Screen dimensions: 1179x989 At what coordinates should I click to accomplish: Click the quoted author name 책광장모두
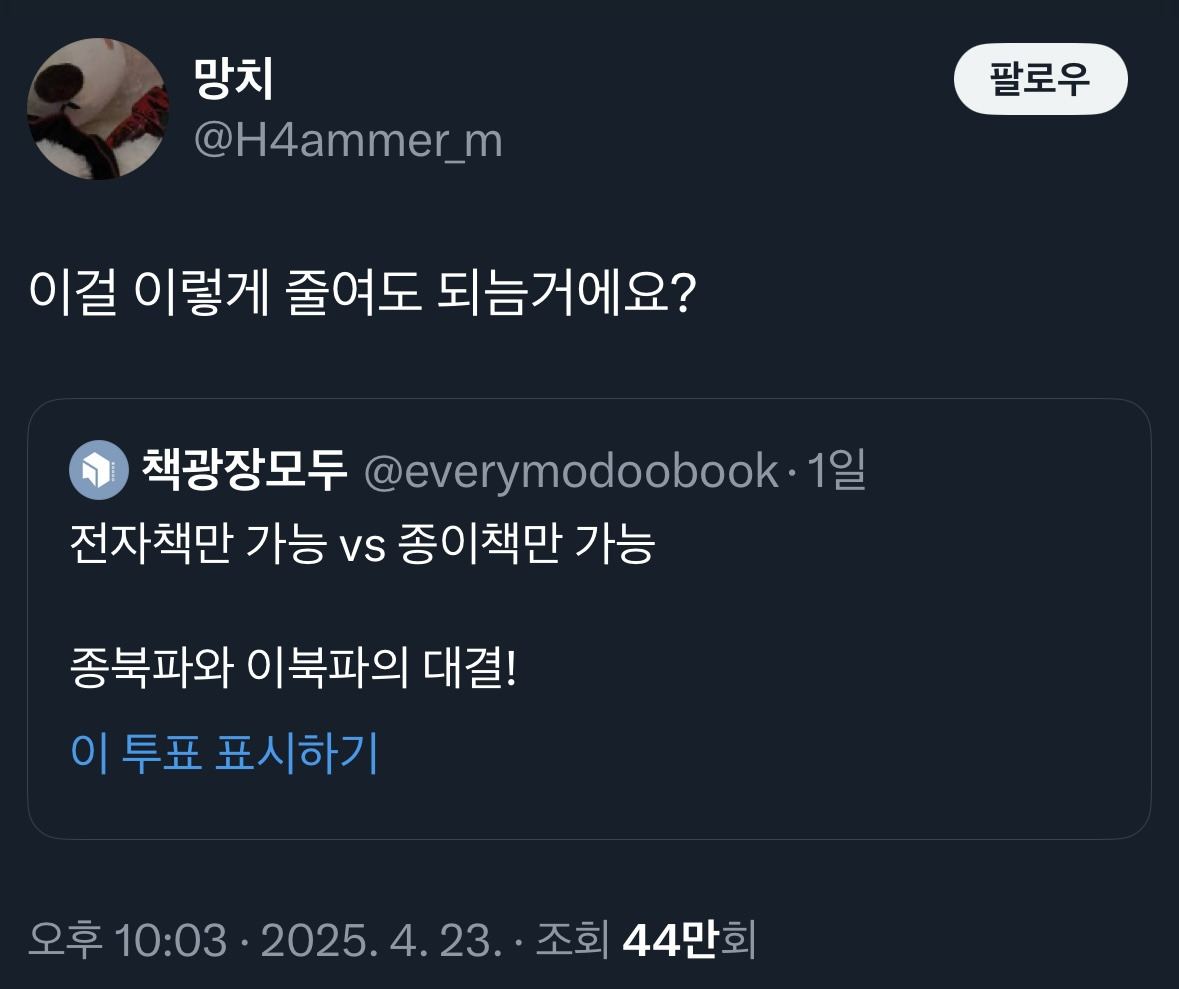[244, 469]
